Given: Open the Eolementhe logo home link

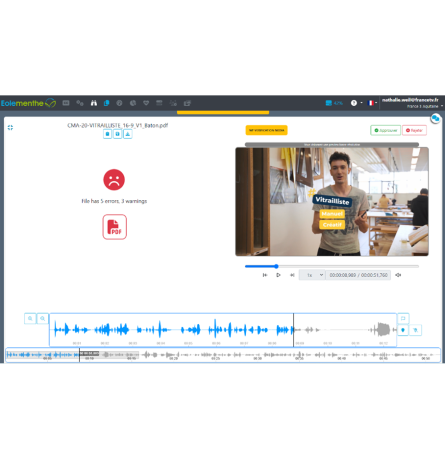Looking at the screenshot, I should pyautogui.click(x=28, y=103).
